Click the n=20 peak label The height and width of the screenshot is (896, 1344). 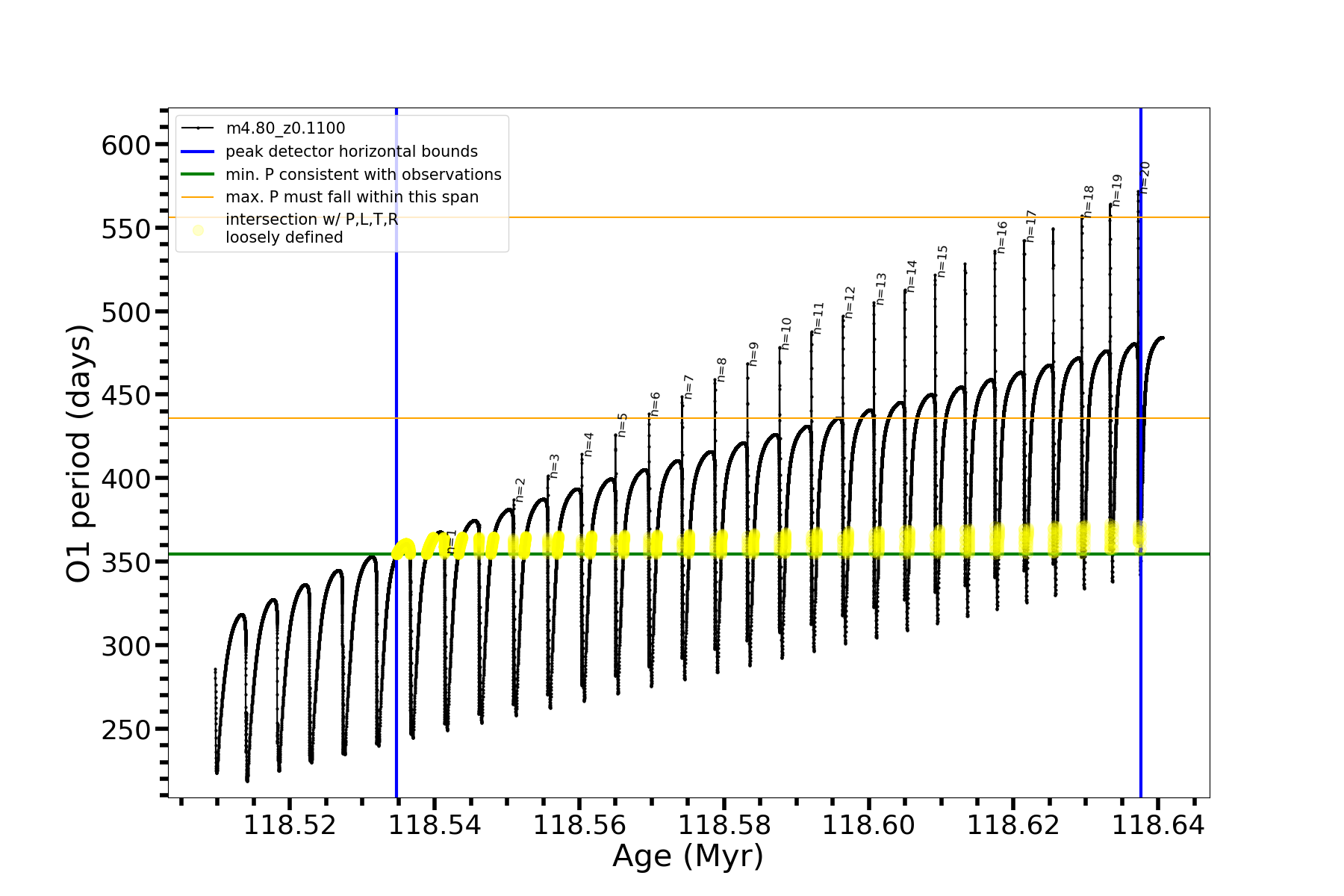pyautogui.click(x=1145, y=178)
